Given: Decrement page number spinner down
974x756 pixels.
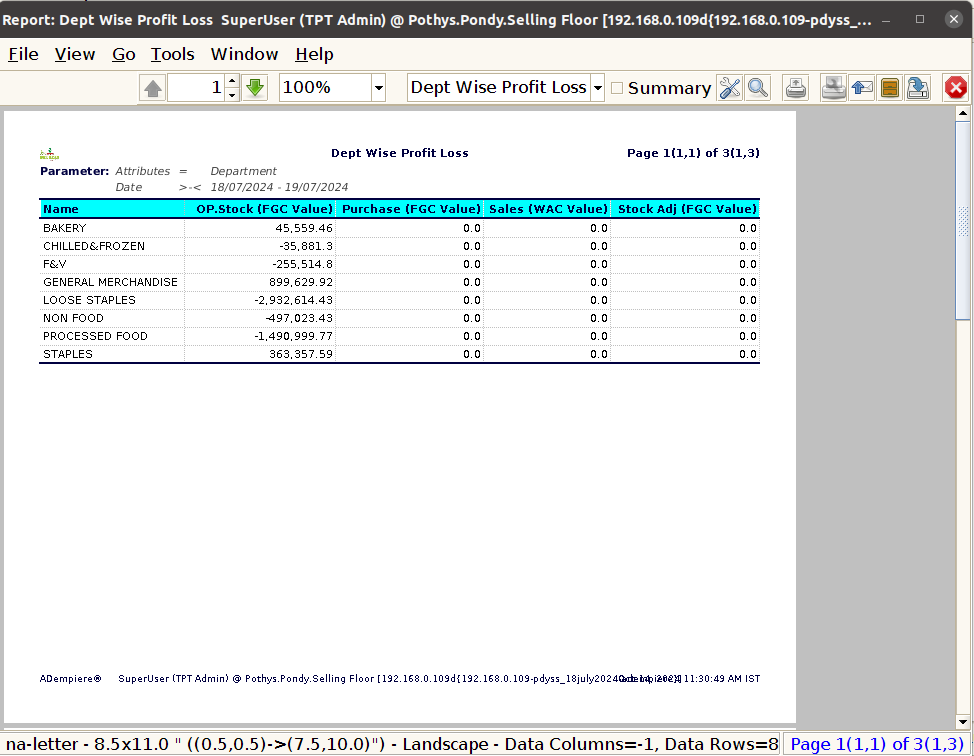Looking at the screenshot, I should (232, 94).
